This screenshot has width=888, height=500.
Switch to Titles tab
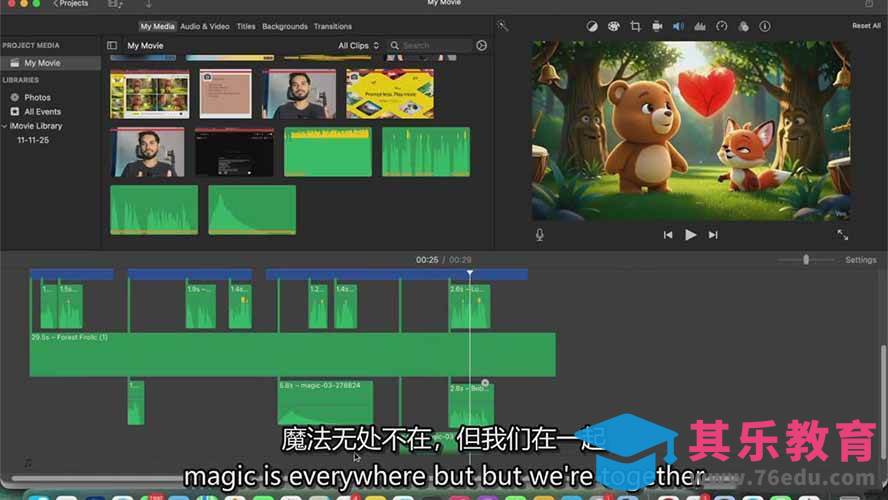[x=246, y=26]
